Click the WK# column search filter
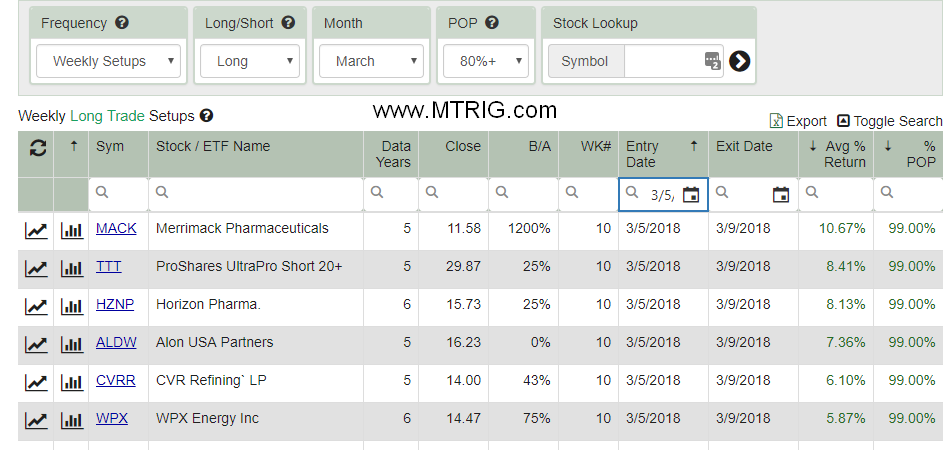The width and height of the screenshot is (952, 450). point(588,194)
